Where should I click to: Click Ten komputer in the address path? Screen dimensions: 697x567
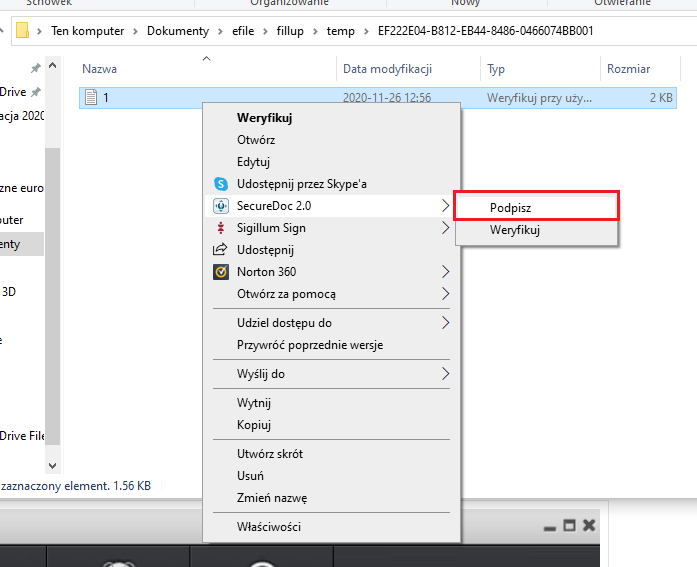pos(87,31)
